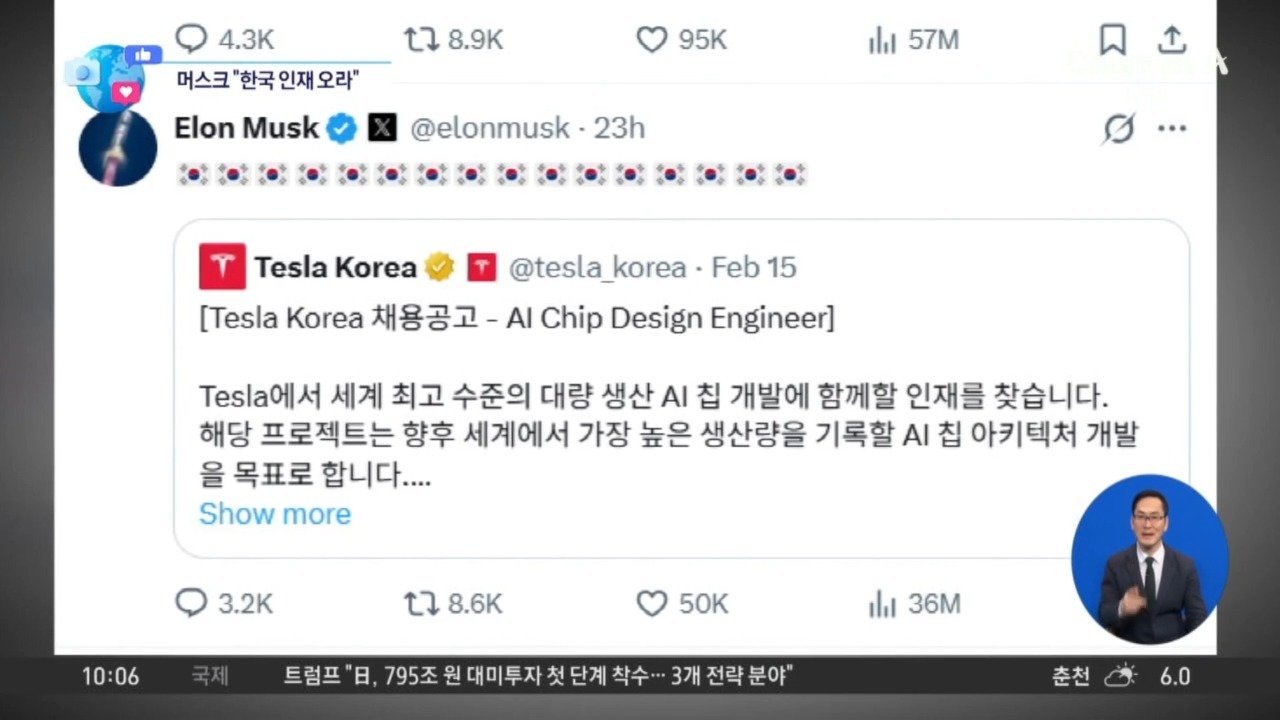The height and width of the screenshot is (720, 1280).
Task: Like Musk's post with 50K likes
Action: [x=652, y=603]
